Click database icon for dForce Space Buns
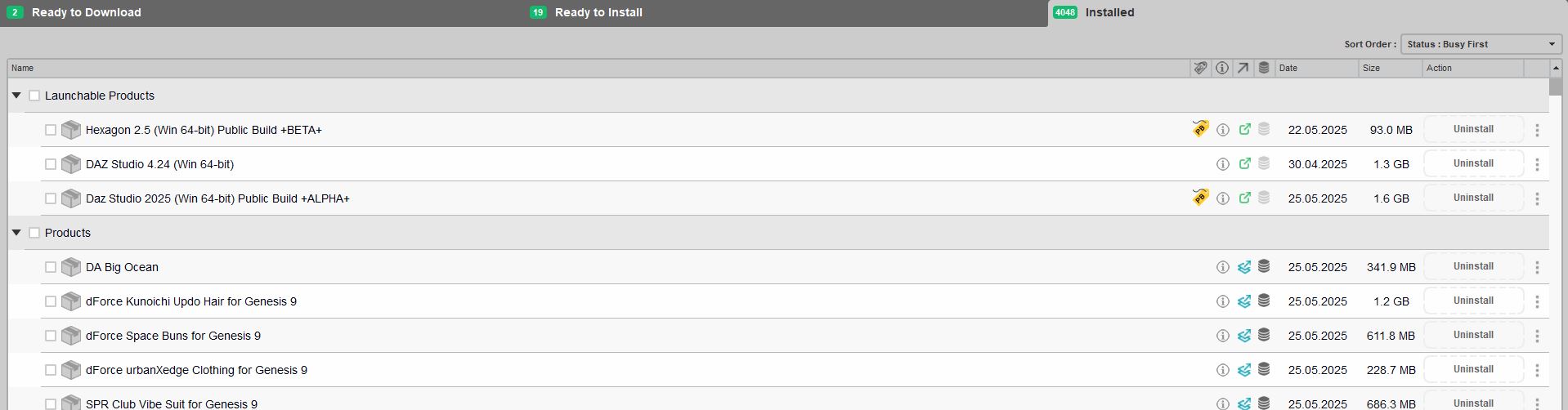1568x410 pixels. [x=1264, y=335]
